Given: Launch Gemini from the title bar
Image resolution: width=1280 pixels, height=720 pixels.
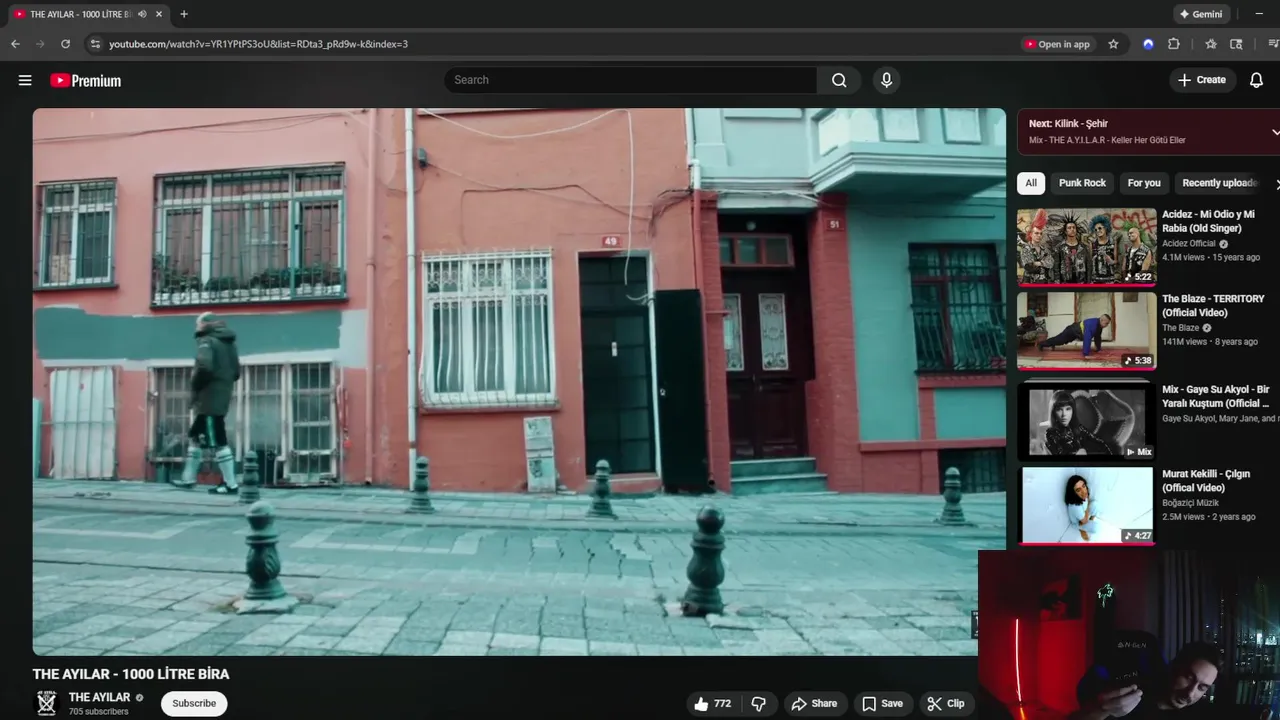Looking at the screenshot, I should 1201,14.
